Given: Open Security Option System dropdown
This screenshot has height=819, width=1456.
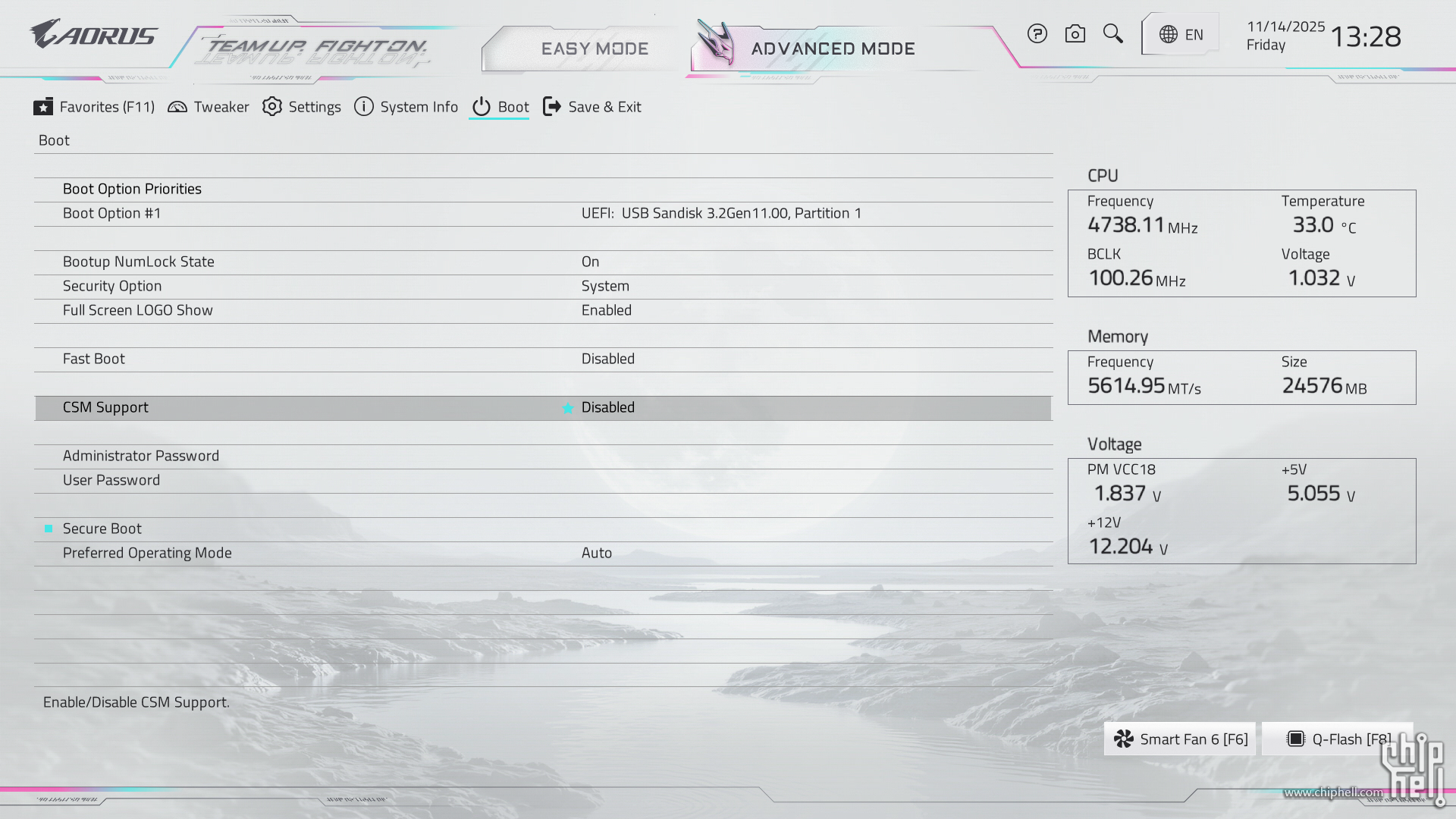Looking at the screenshot, I should click(x=604, y=287).
